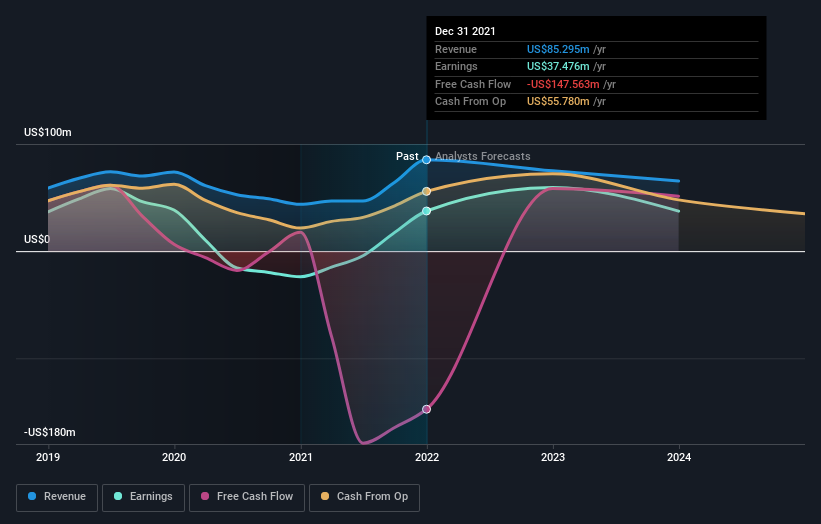This screenshot has width=821, height=524.
Task: Click the 2020 x-axis label
Action: (174, 458)
